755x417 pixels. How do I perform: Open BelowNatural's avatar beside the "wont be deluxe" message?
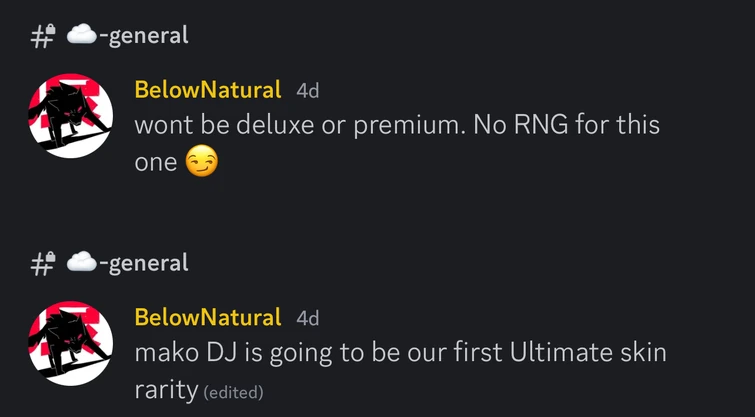click(x=69, y=117)
